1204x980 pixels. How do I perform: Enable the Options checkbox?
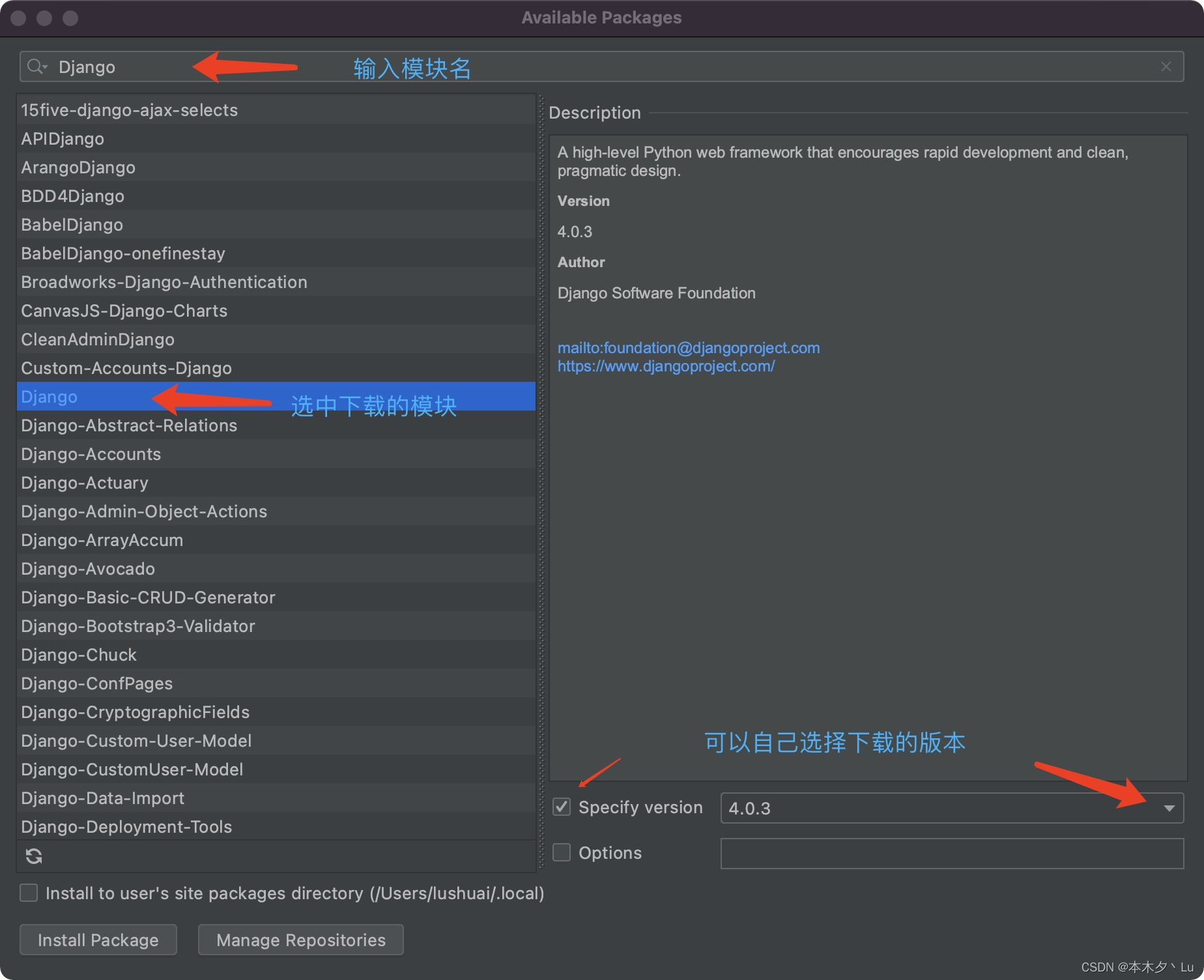point(562,852)
